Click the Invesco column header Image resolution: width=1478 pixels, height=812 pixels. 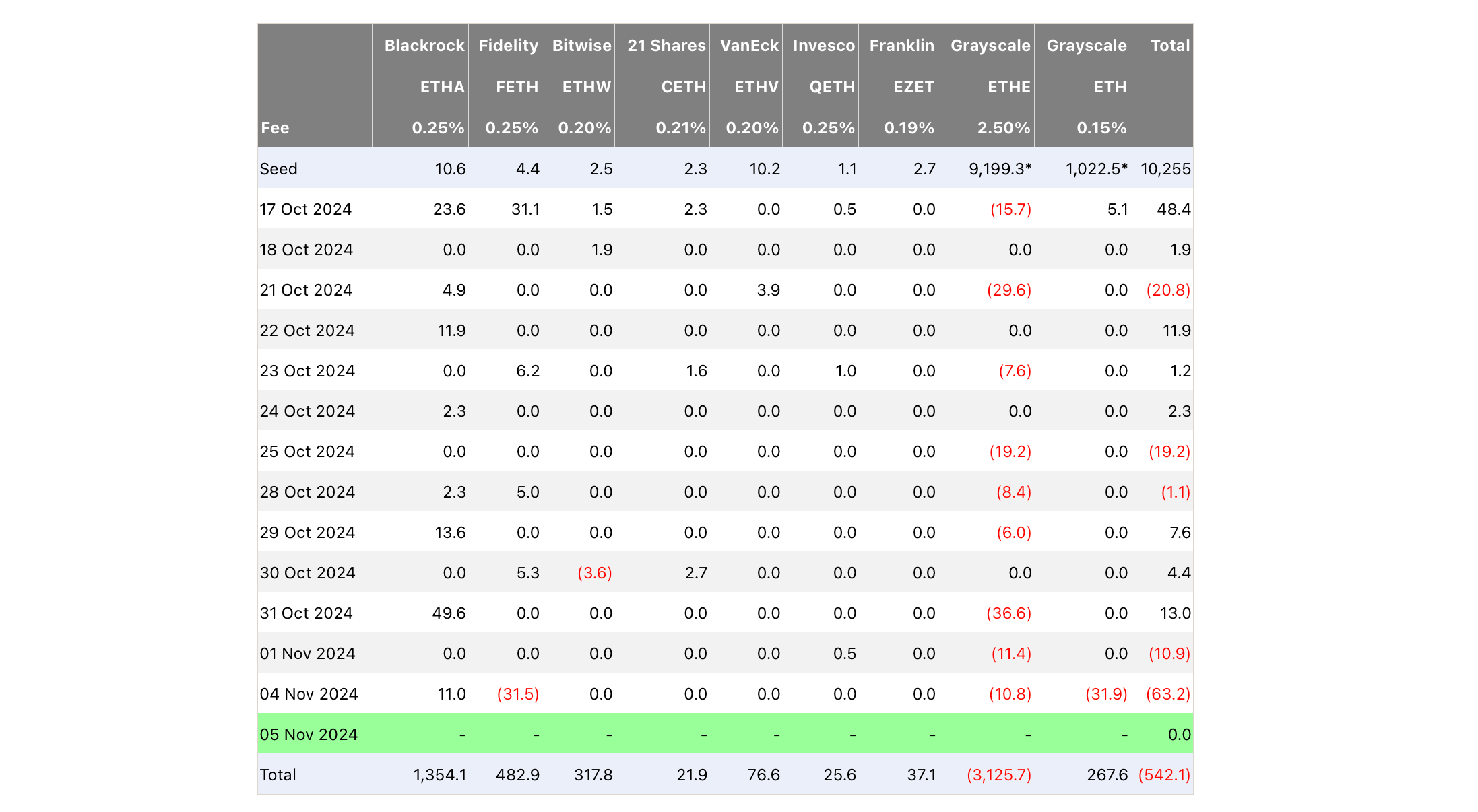point(823,46)
